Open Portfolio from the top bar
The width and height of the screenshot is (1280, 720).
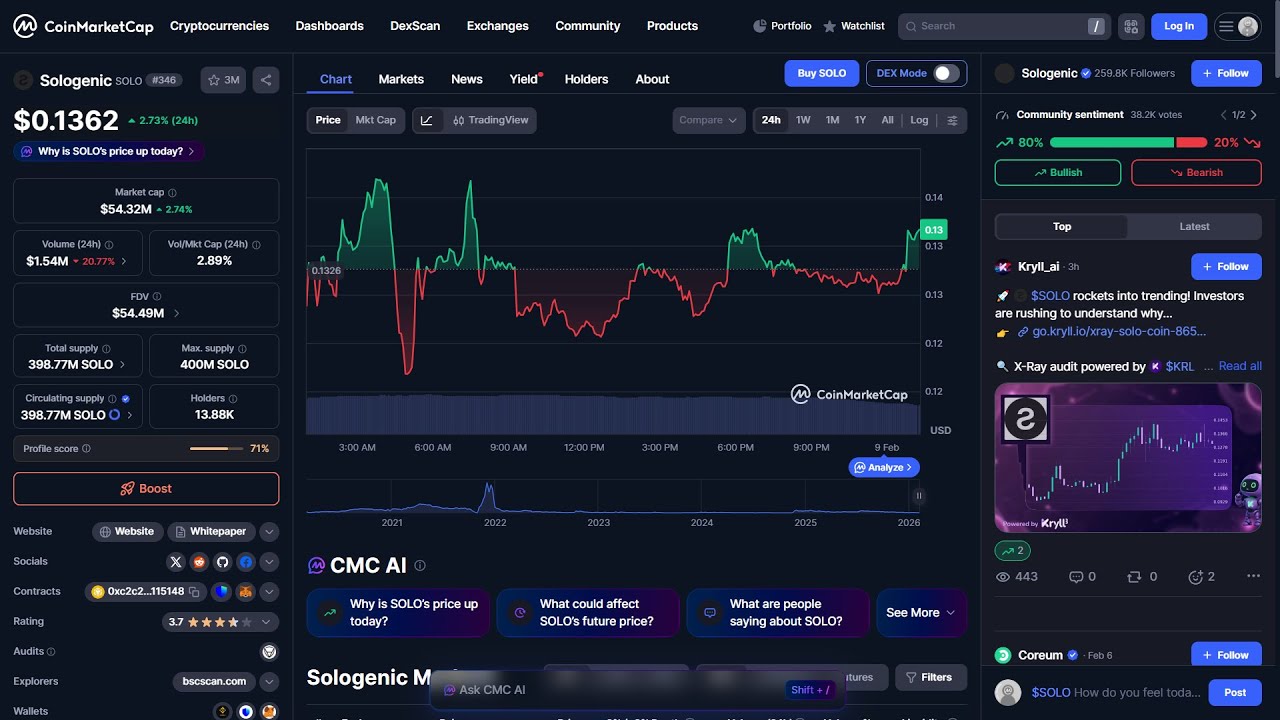782,26
